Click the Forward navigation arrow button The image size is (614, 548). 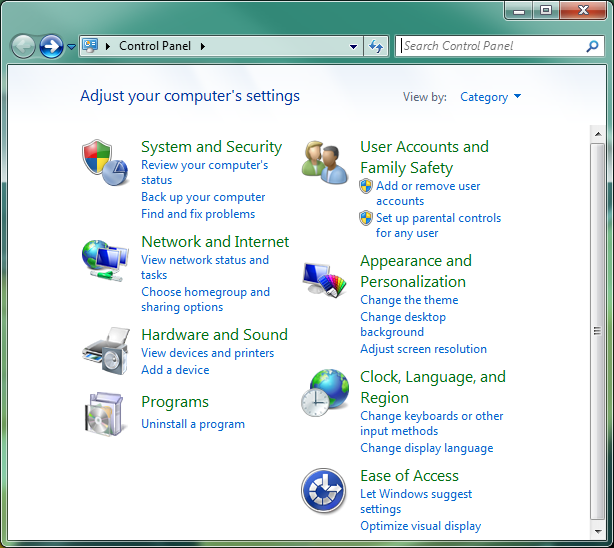point(51,47)
